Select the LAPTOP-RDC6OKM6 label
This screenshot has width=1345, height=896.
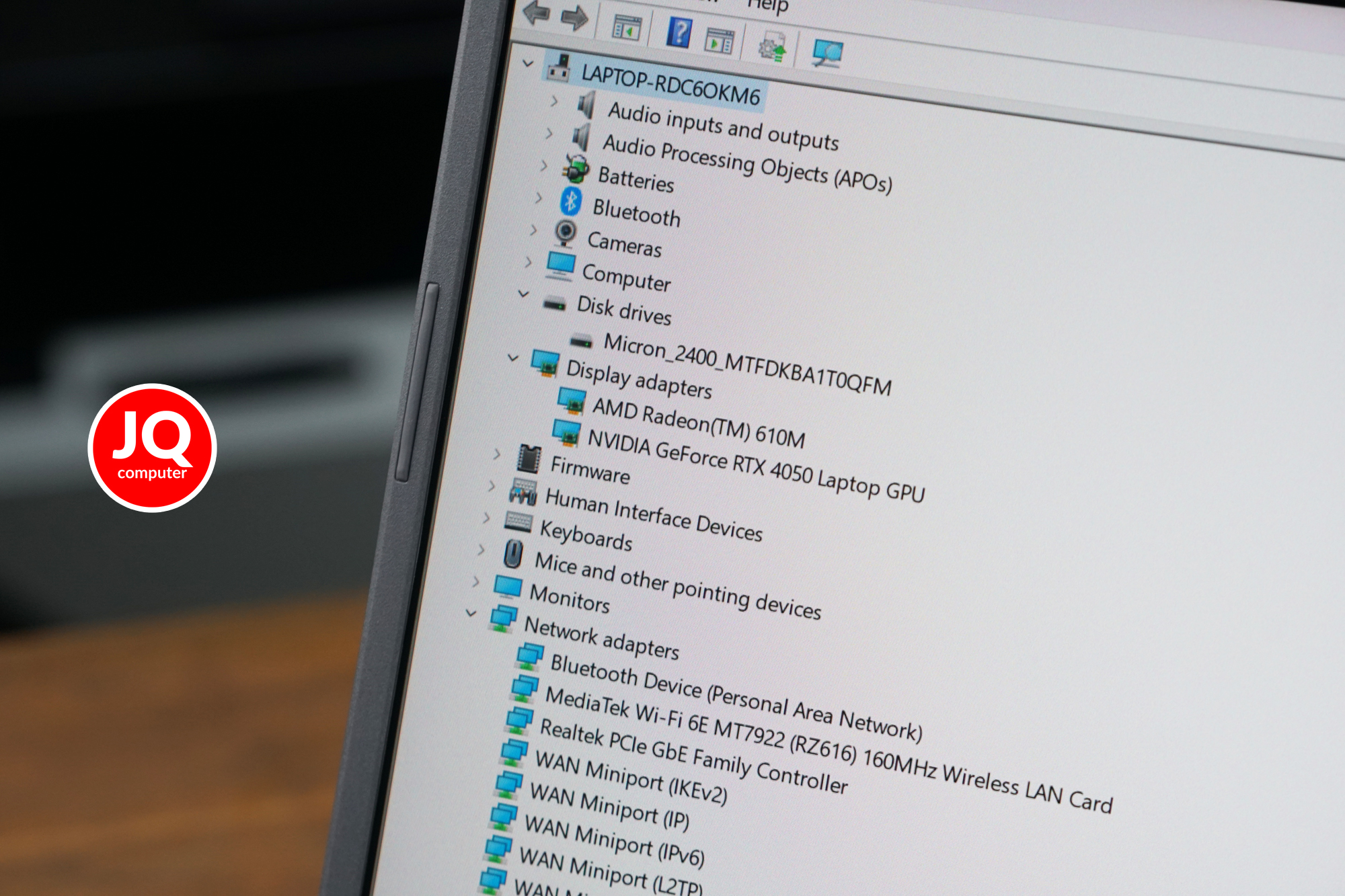pos(670,85)
